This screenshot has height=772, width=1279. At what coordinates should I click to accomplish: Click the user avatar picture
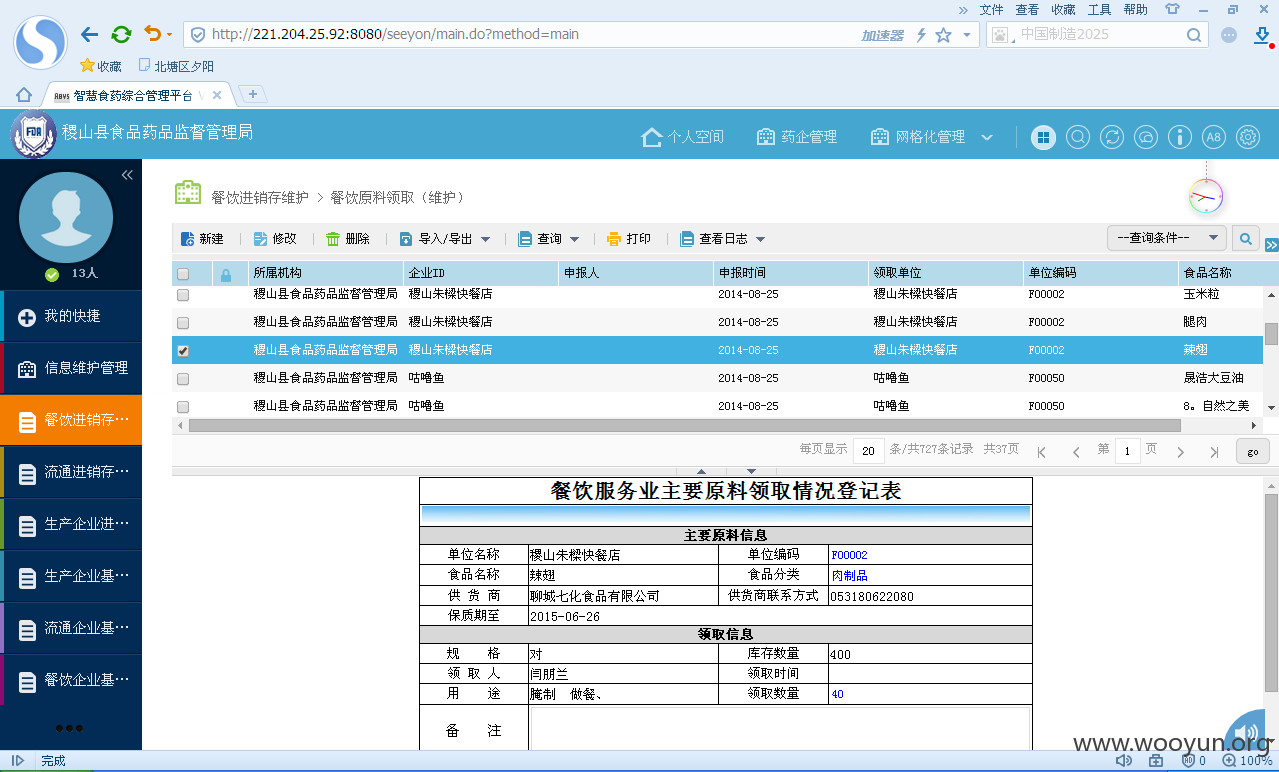click(65, 217)
